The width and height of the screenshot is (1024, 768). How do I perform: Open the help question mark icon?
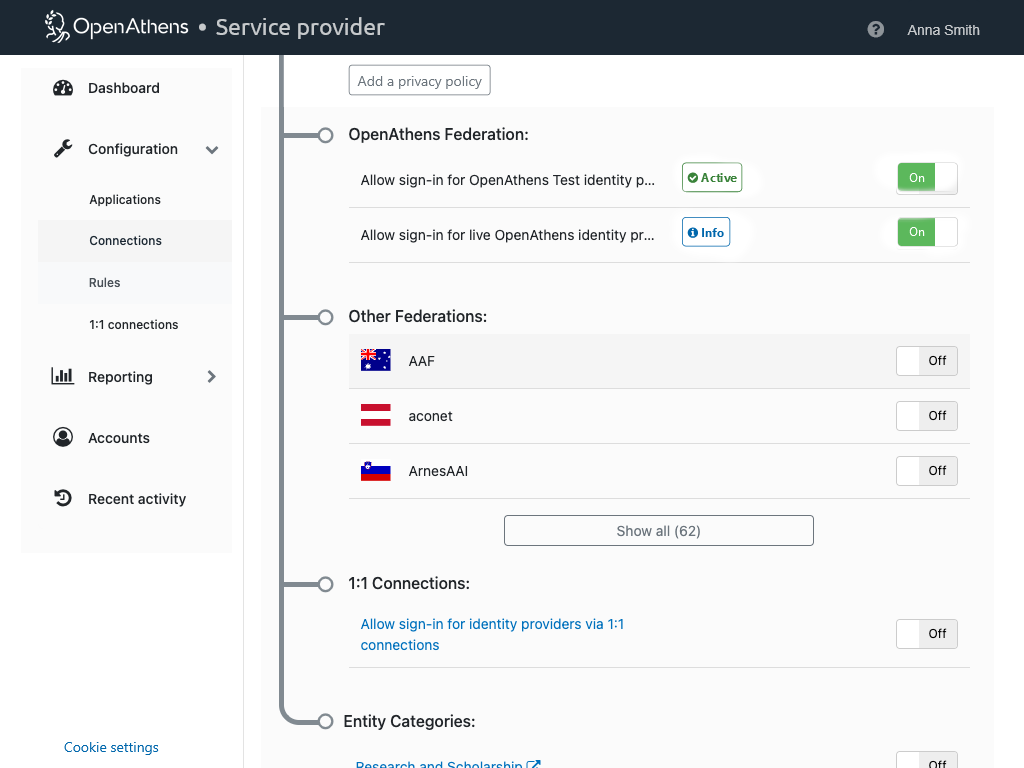(876, 29)
